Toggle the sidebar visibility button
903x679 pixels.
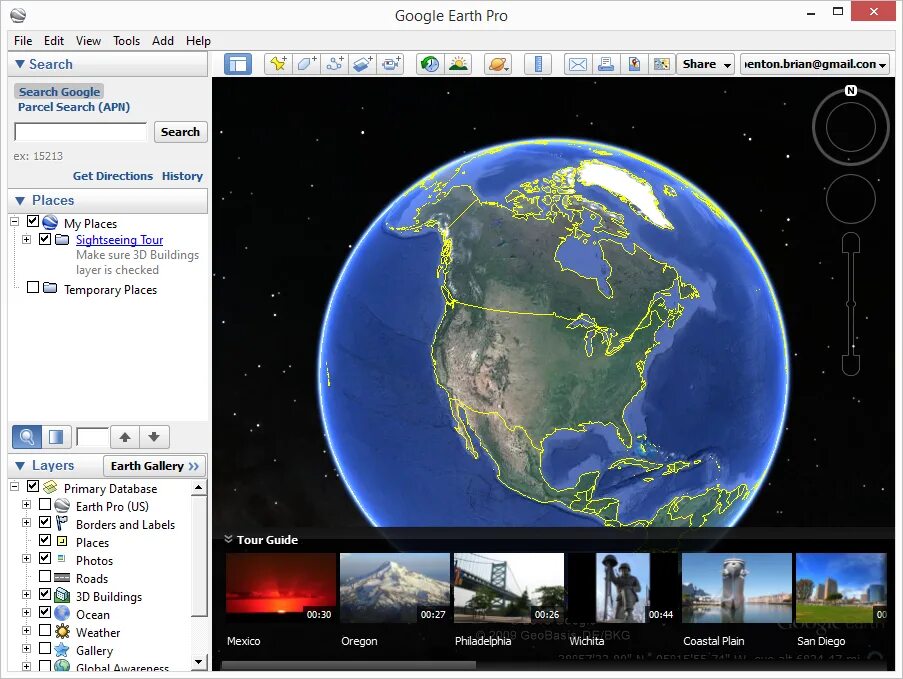pyautogui.click(x=238, y=64)
